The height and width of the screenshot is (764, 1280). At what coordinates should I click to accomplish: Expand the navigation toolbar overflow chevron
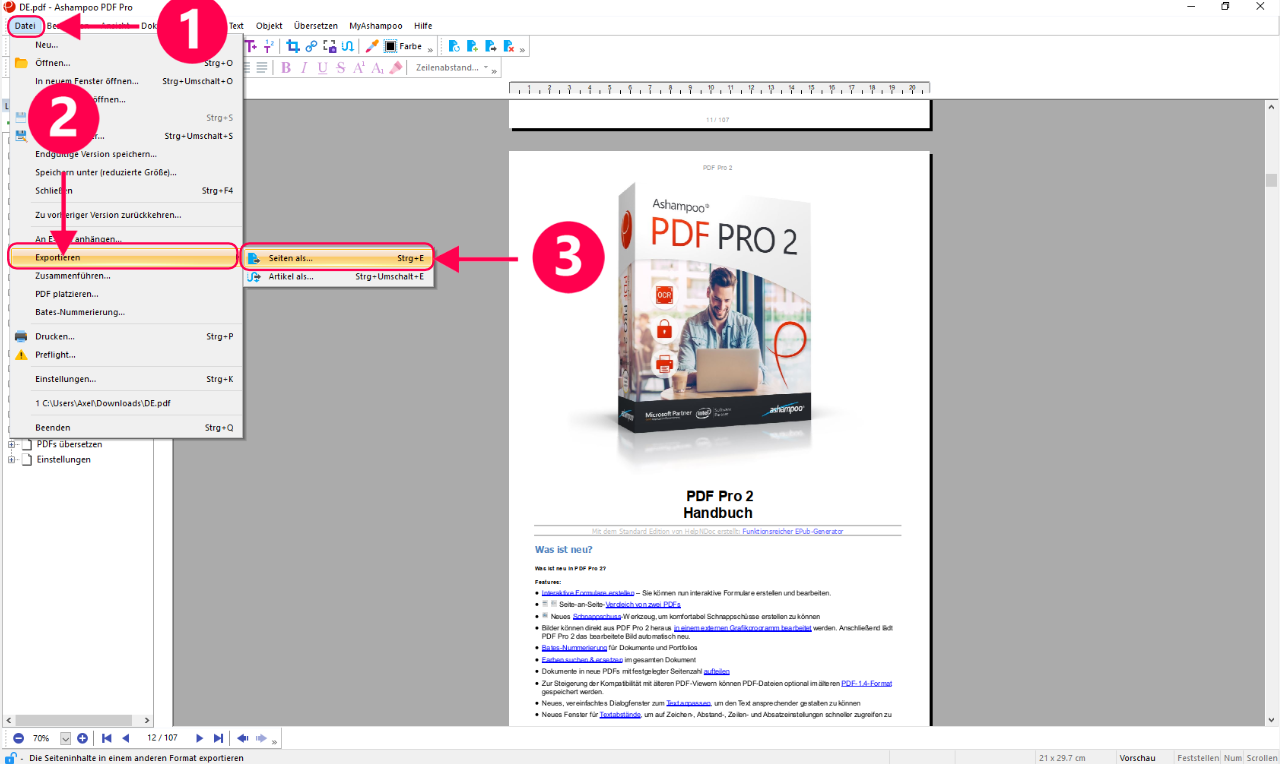click(274, 742)
